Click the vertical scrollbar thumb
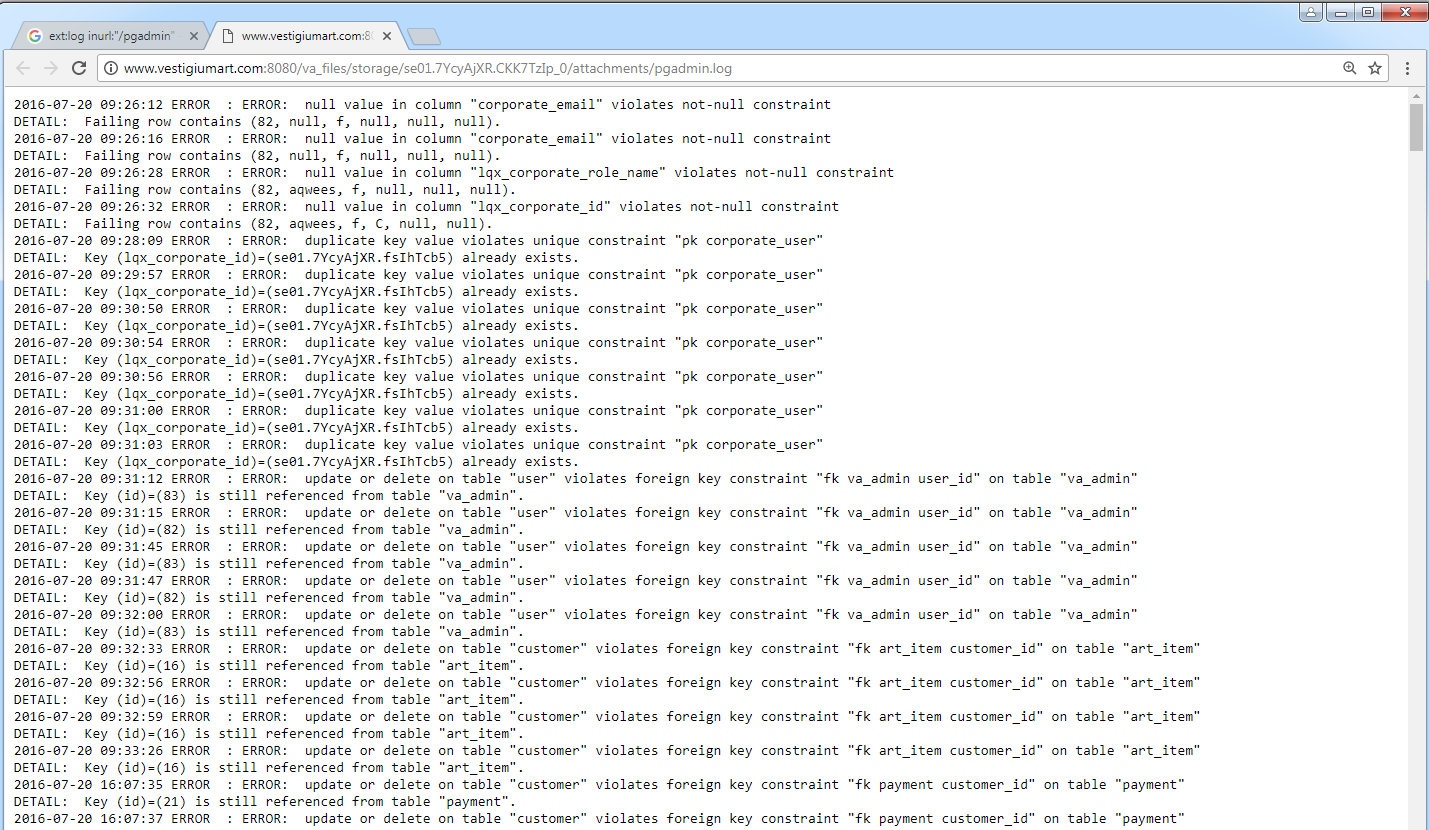The image size is (1429, 830). [x=1416, y=127]
